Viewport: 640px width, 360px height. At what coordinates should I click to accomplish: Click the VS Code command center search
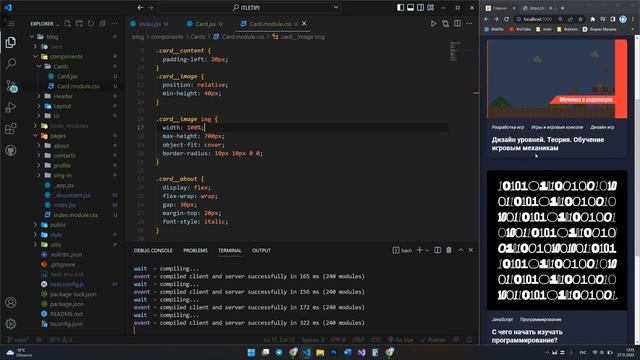click(249, 8)
